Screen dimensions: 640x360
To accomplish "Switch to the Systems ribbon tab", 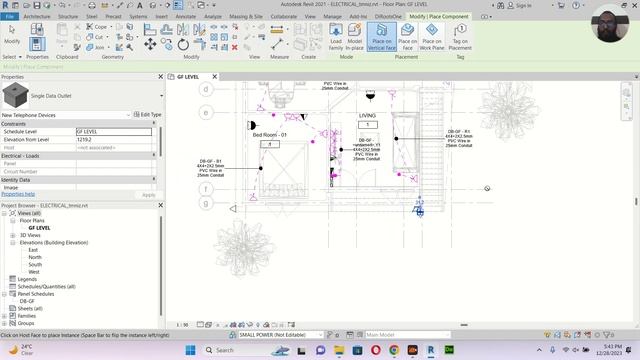I will pyautogui.click(x=138, y=16).
